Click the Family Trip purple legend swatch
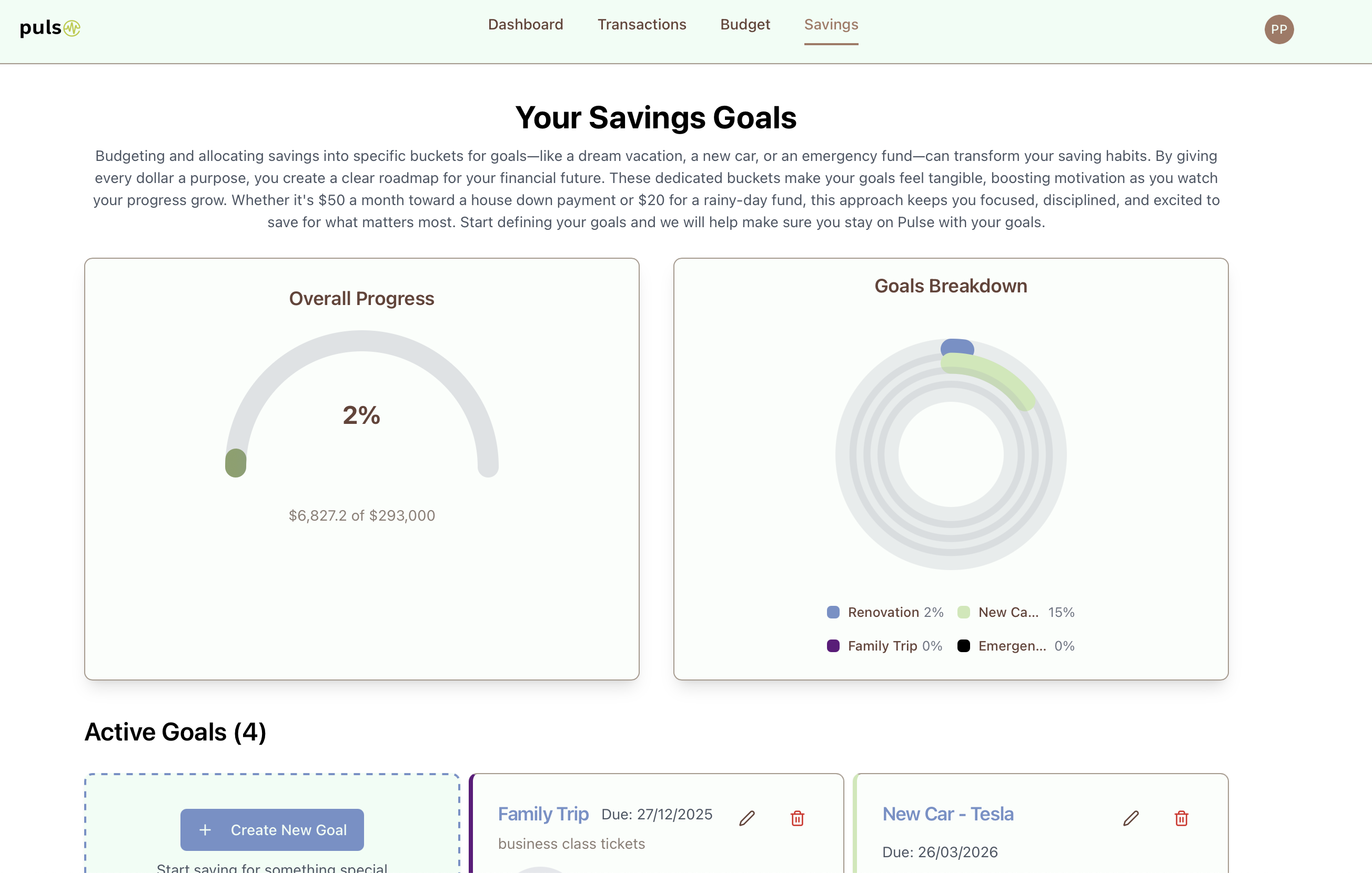 [x=833, y=646]
